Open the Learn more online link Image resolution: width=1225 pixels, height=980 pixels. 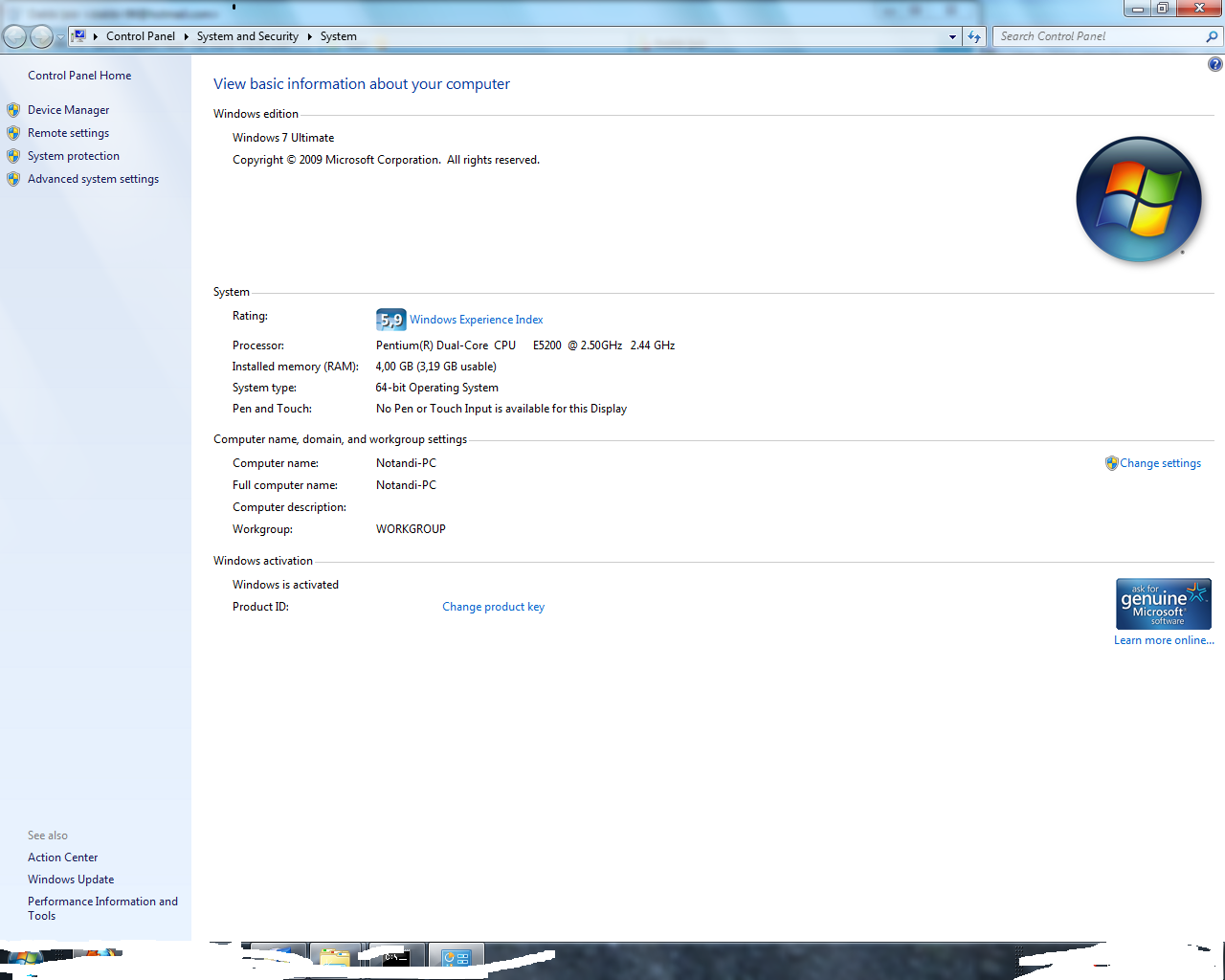1164,640
